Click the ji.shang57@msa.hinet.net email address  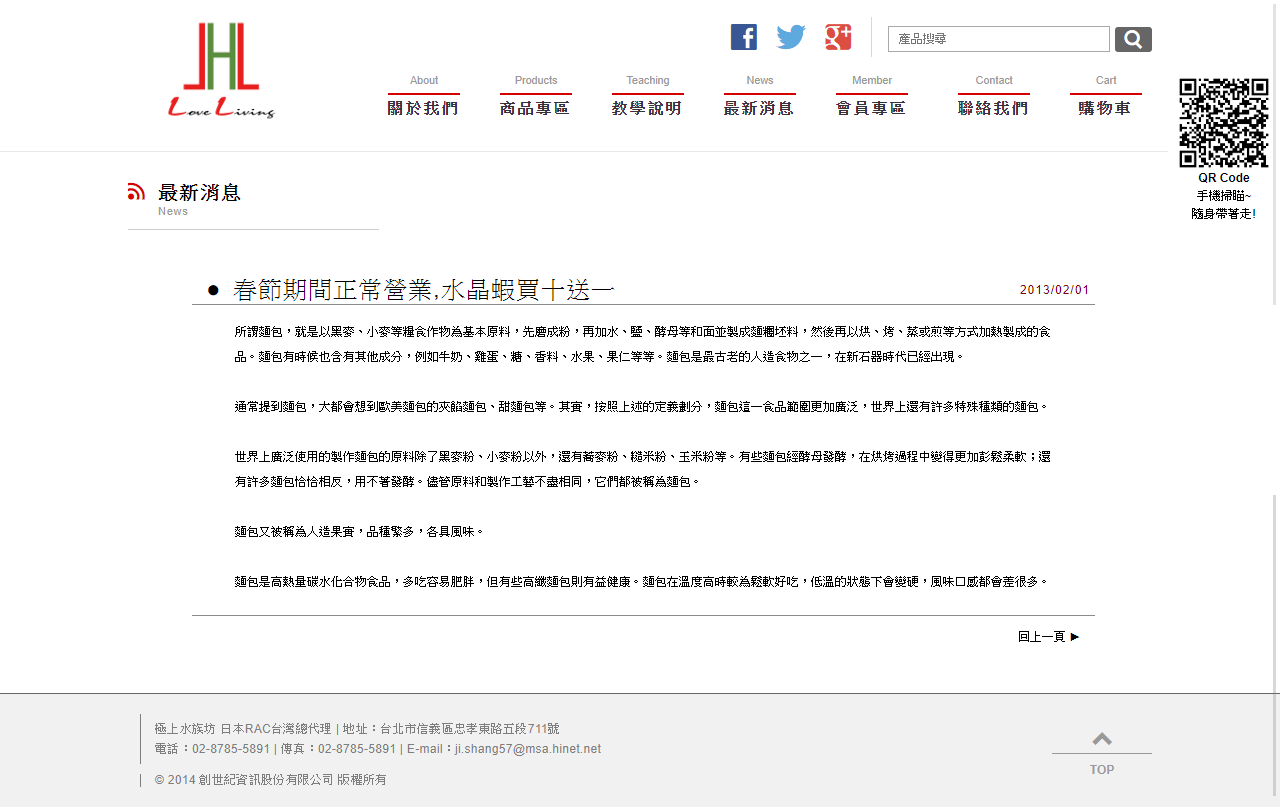point(528,749)
